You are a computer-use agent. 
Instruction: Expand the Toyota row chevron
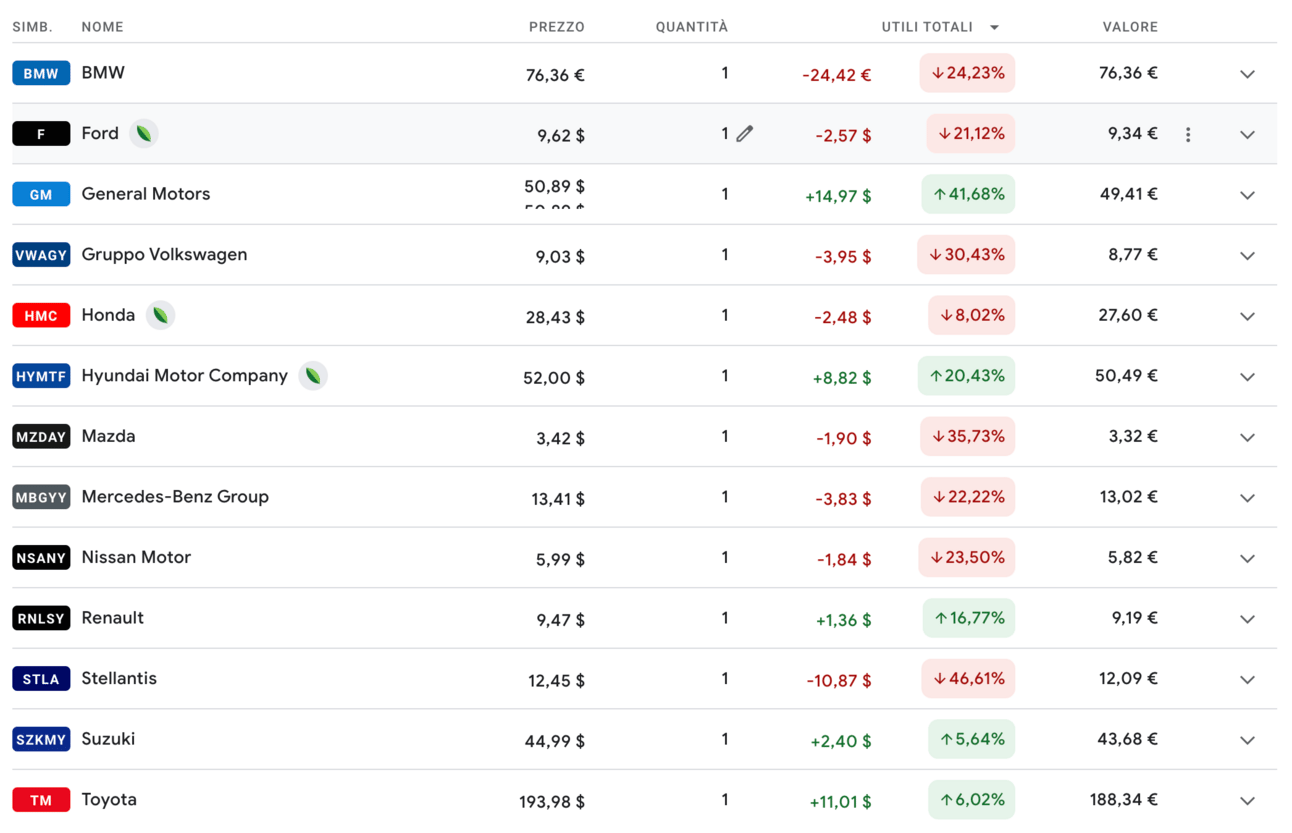[1247, 801]
